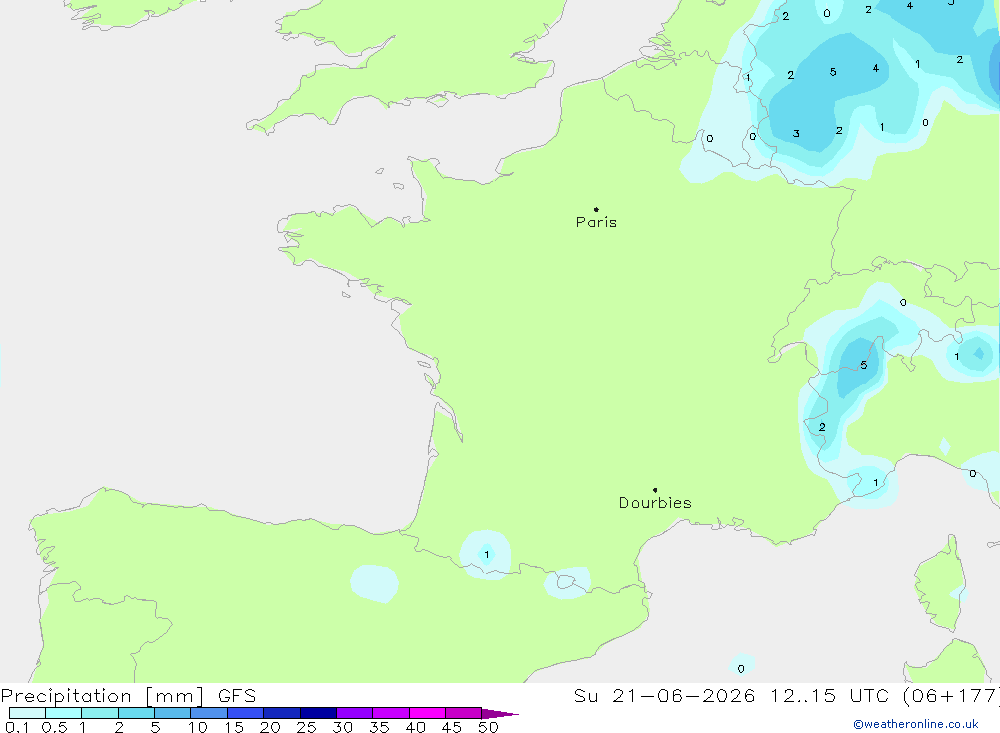Screen dimensions: 1000x733
Task: Pick the 20–25 mm legend swatch
Action: (x=281, y=713)
